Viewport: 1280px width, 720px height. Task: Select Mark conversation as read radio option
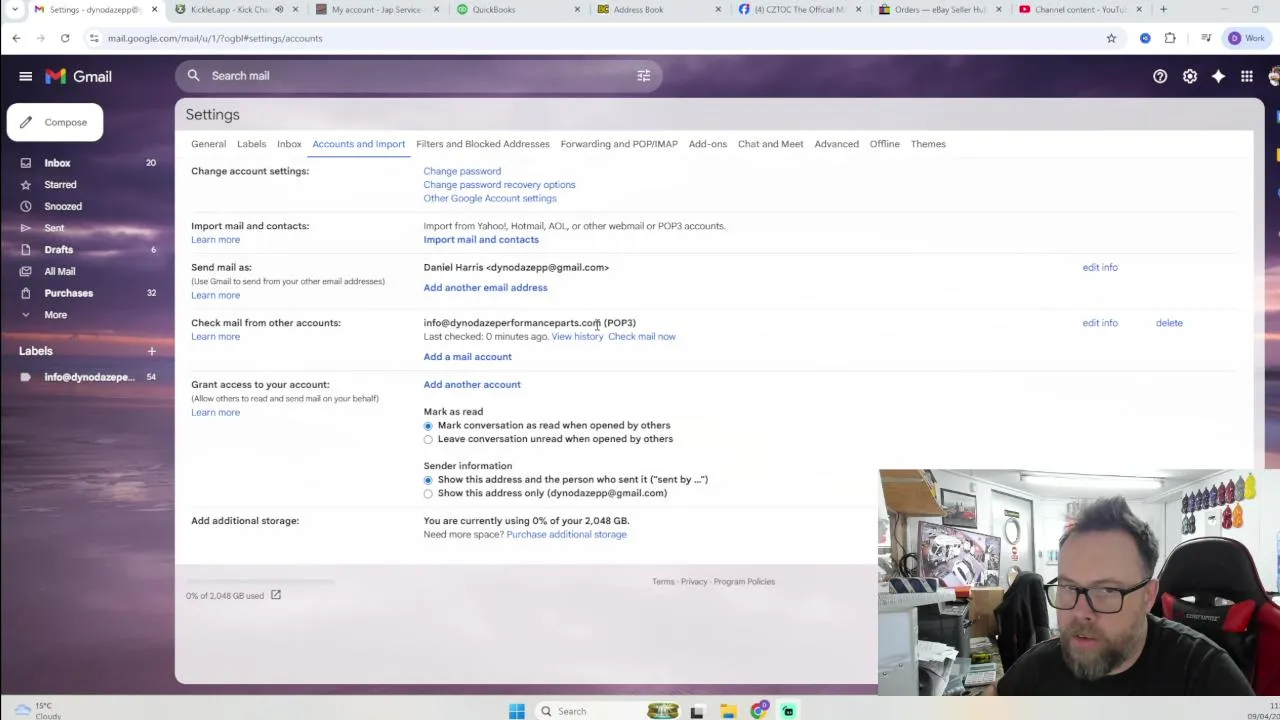click(x=428, y=426)
